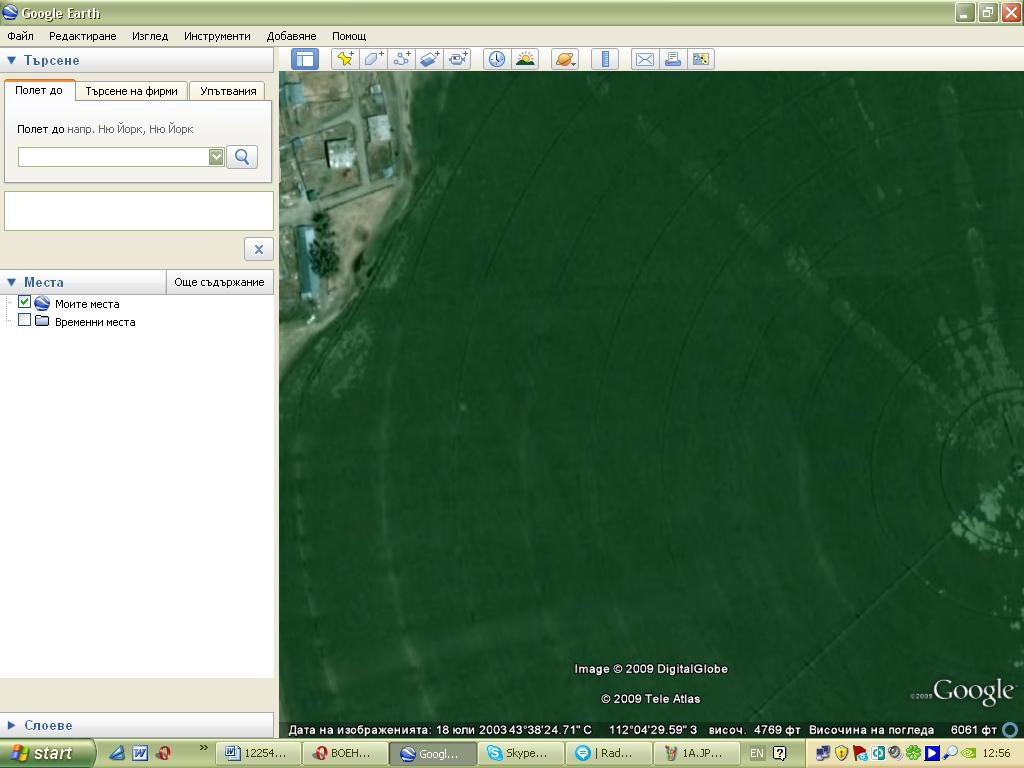This screenshot has height=768, width=1024.
Task: Open the planet switcher dropdown
Action: pyautogui.click(x=565, y=59)
